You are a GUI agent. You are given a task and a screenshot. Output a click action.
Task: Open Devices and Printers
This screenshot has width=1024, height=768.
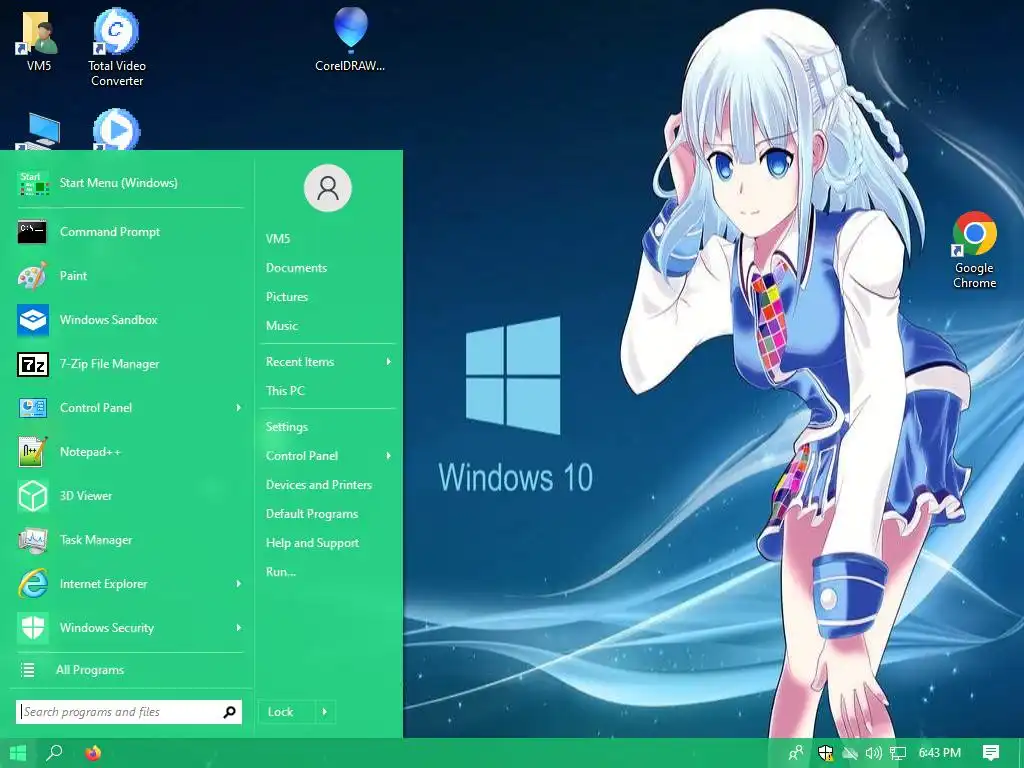pos(319,485)
